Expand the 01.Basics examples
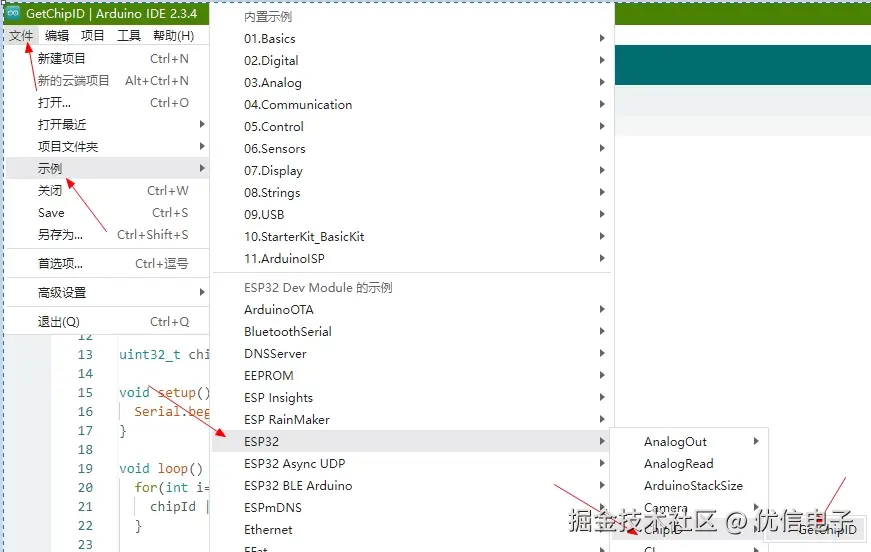This screenshot has height=552, width=871. pos(412,38)
